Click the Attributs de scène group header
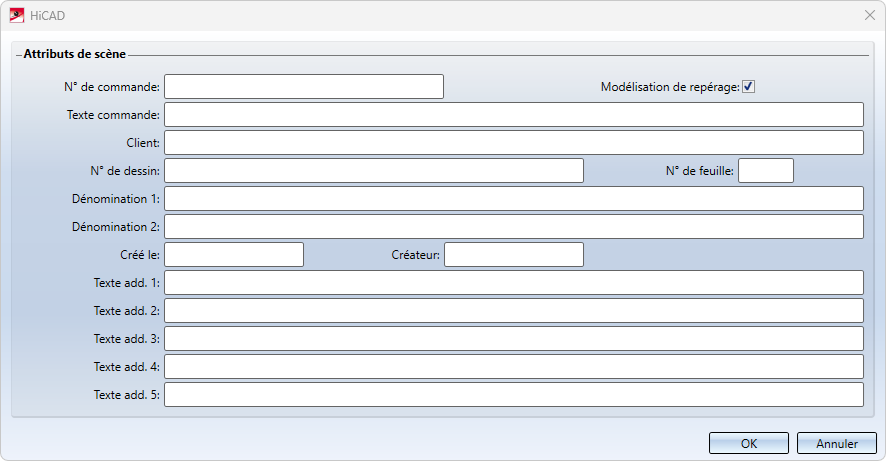This screenshot has width=886, height=461. click(x=75, y=54)
